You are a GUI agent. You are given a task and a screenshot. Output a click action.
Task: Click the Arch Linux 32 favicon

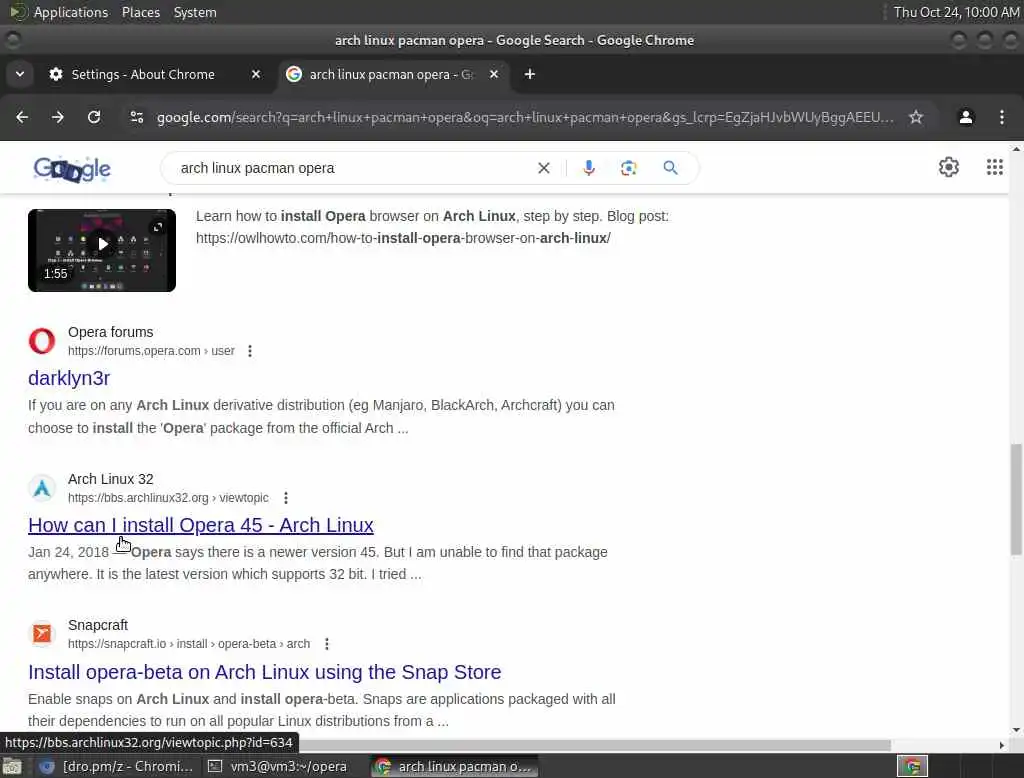coord(42,488)
